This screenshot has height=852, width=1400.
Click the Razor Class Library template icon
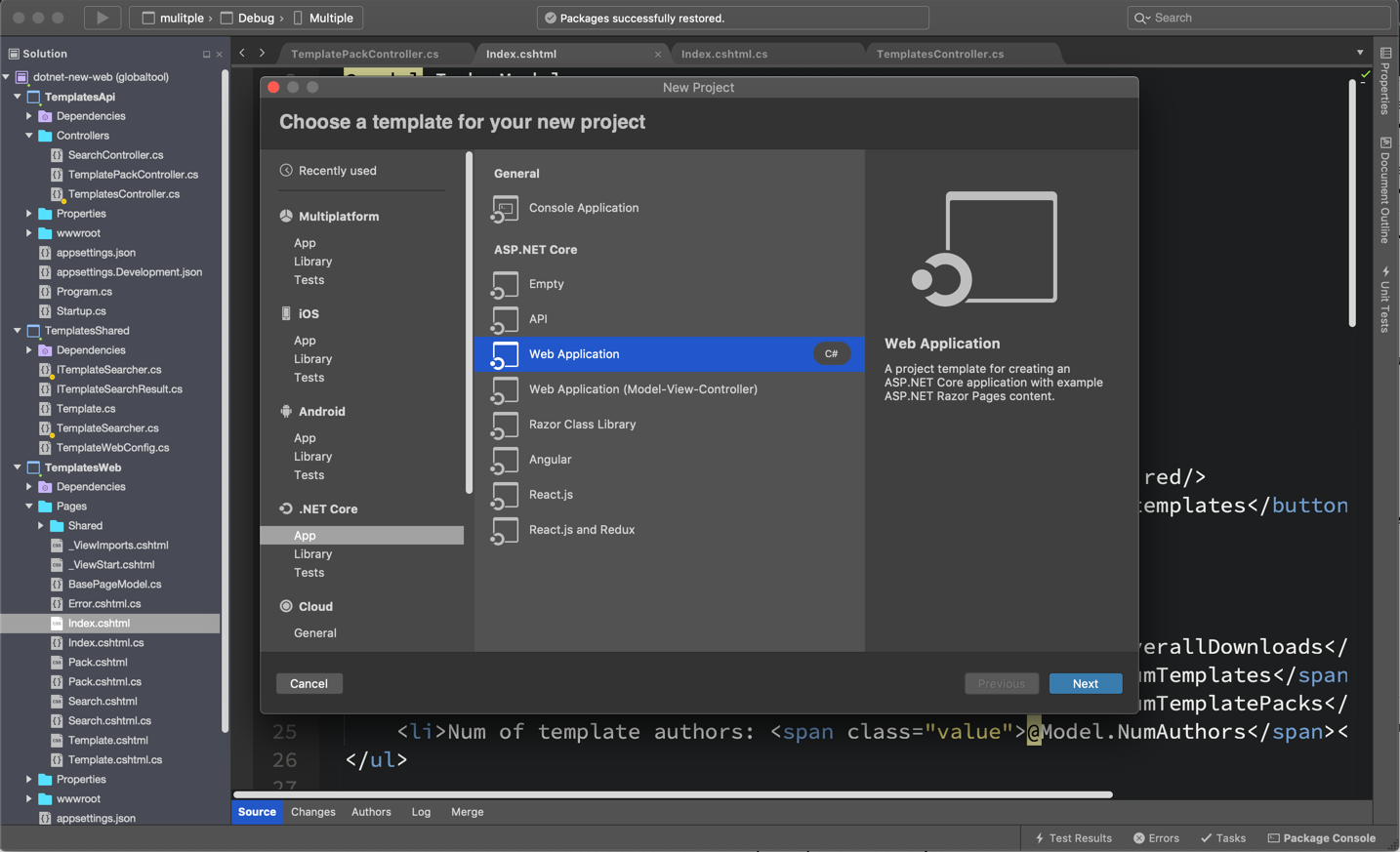pyautogui.click(x=505, y=425)
